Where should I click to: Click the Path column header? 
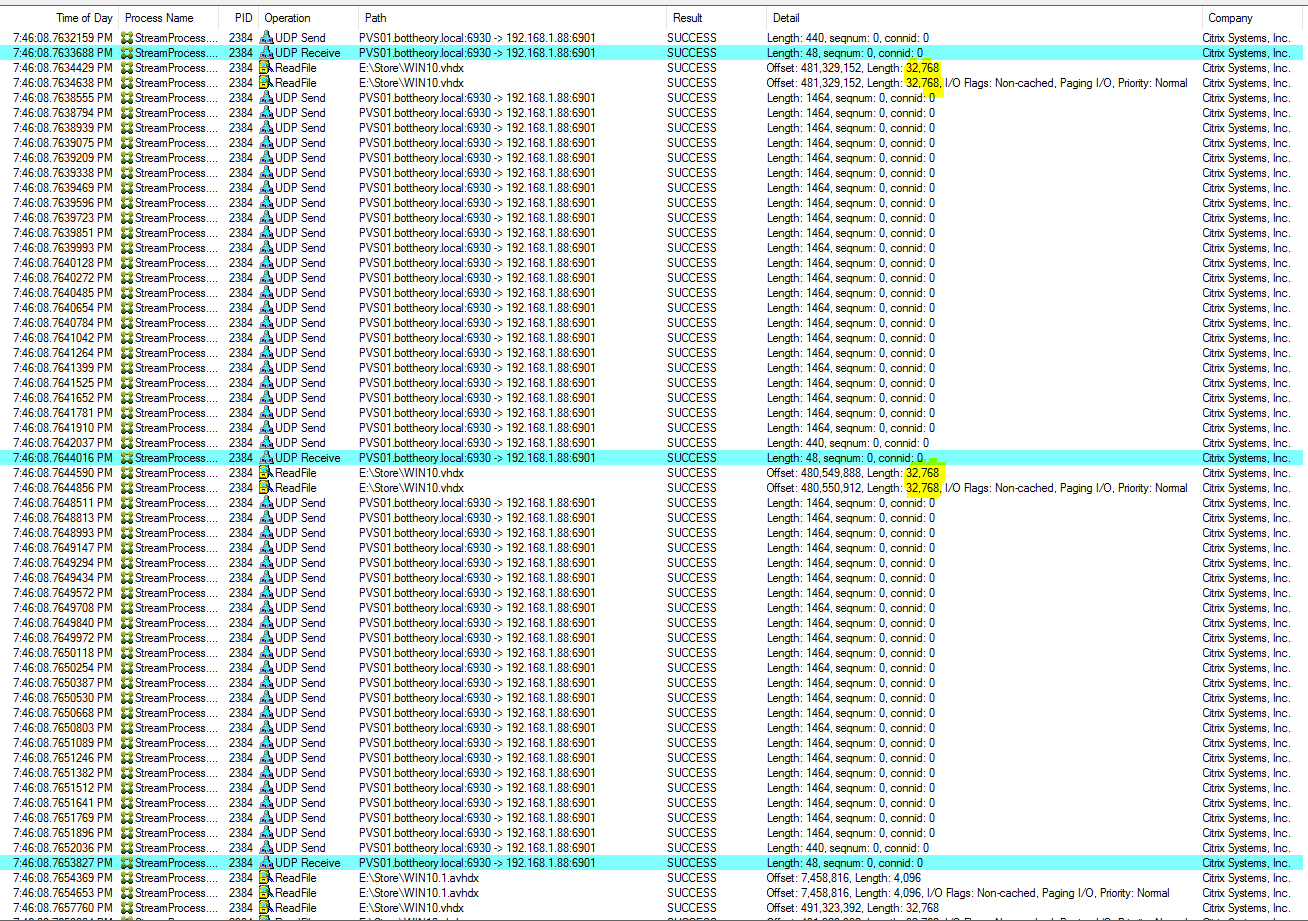(376, 18)
